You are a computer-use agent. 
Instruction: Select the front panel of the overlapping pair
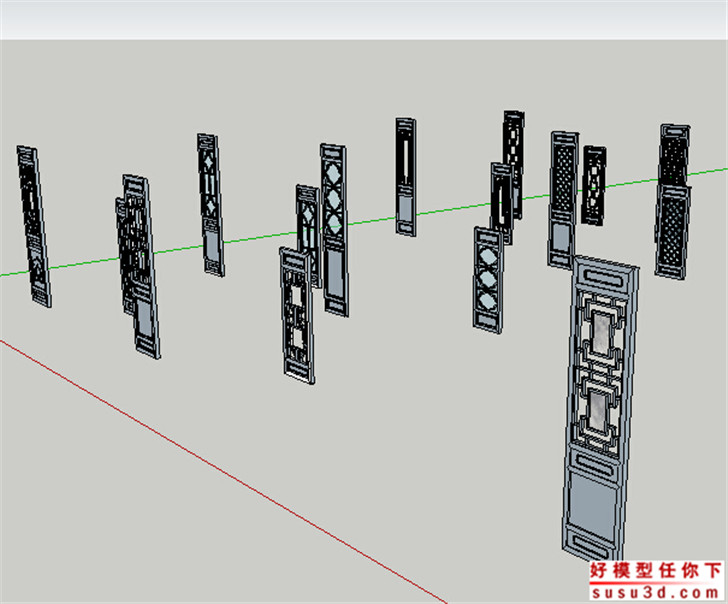coord(142,266)
